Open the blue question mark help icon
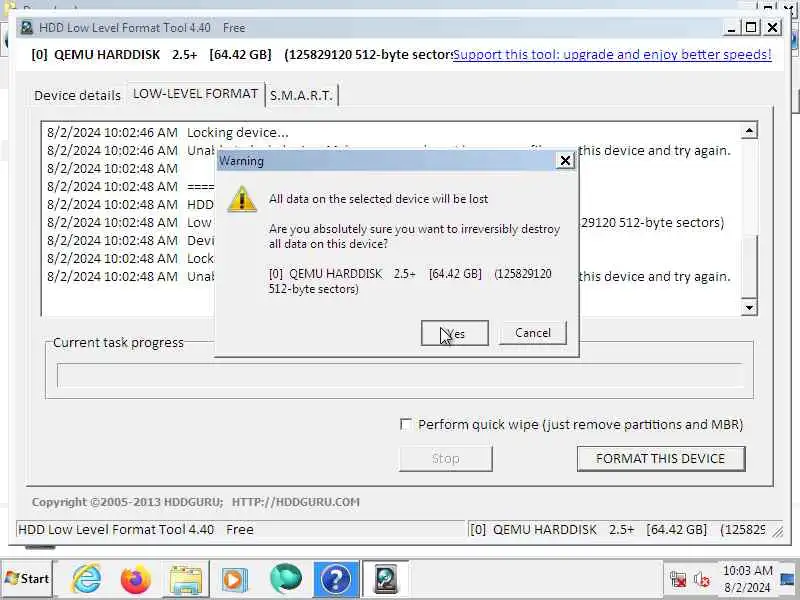The height and width of the screenshot is (600, 800). [335, 579]
